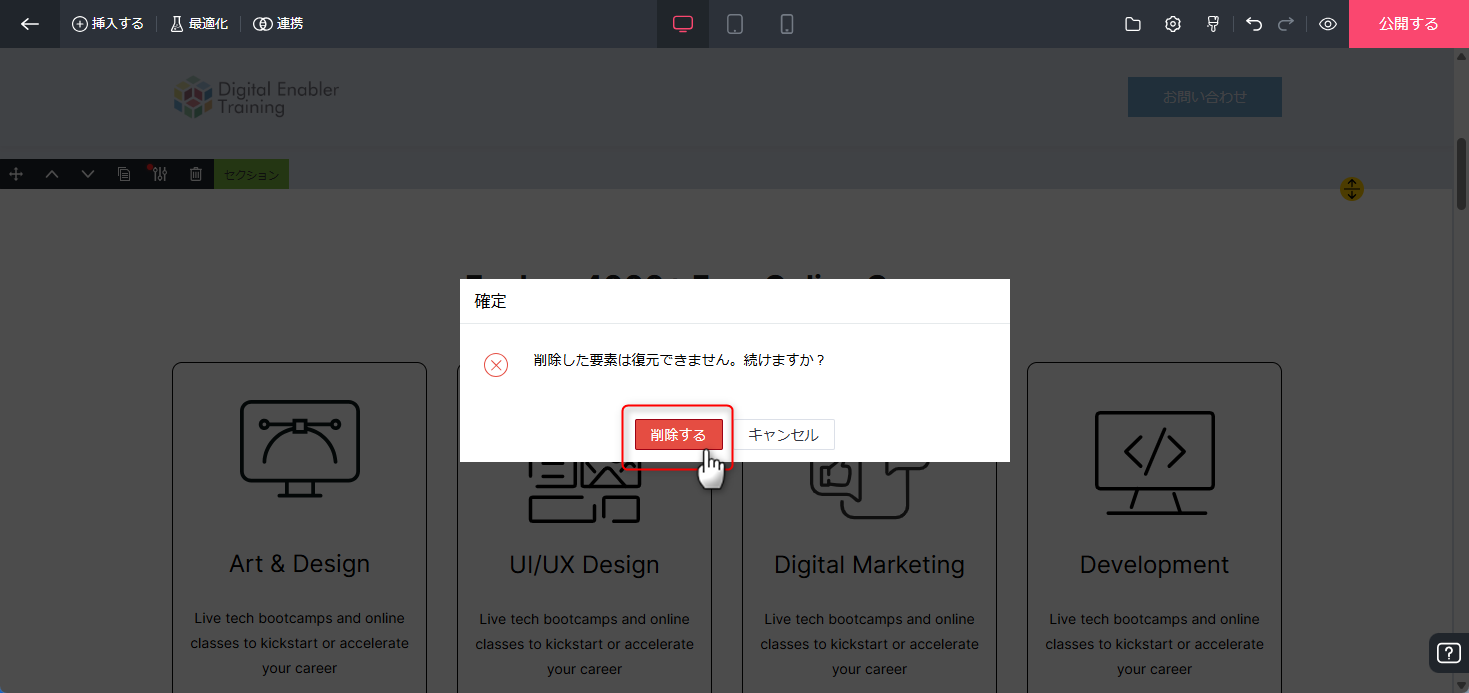Toggle page preview eye icon
This screenshot has height=693, width=1469.
click(1328, 24)
